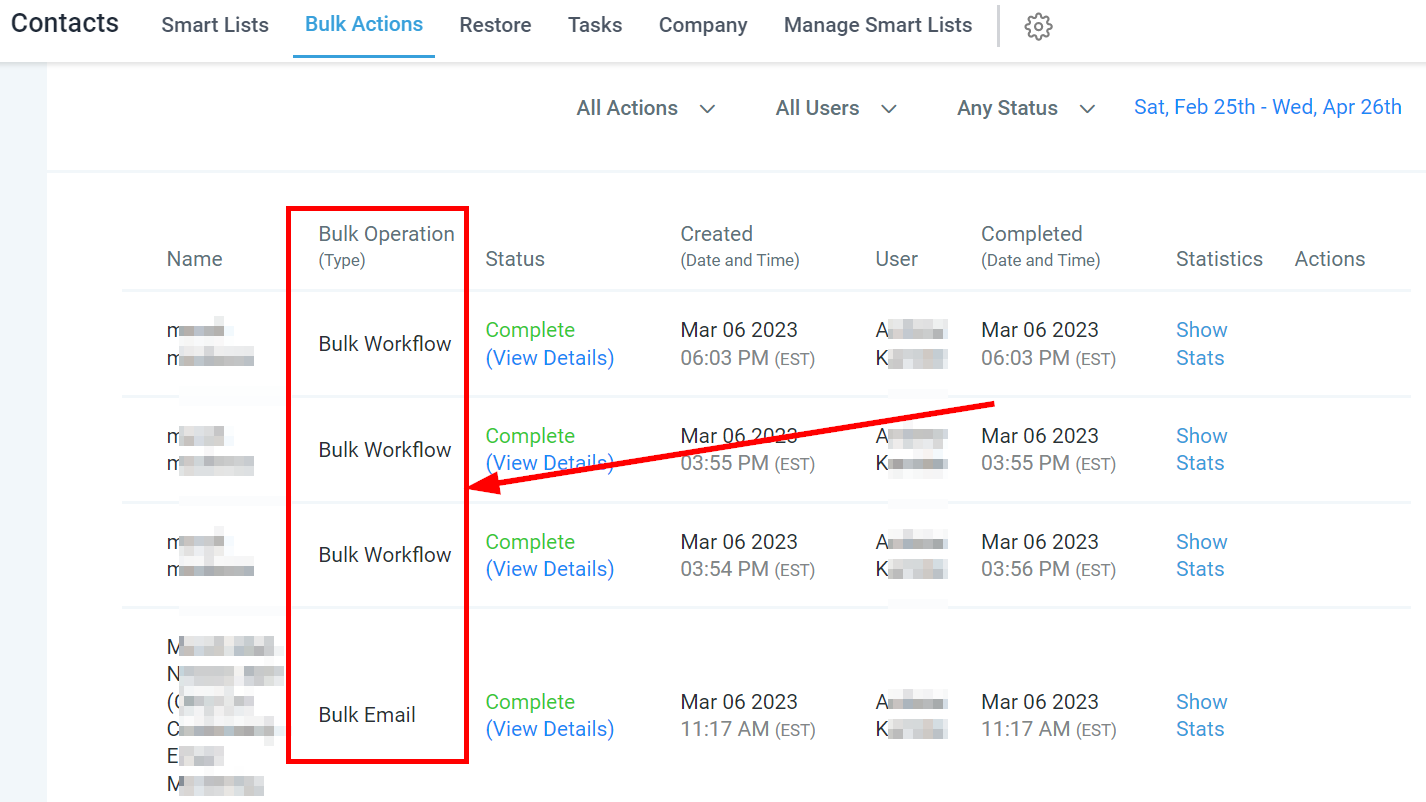Open Manage Smart Lists tab
1426x802 pixels.
(x=877, y=25)
